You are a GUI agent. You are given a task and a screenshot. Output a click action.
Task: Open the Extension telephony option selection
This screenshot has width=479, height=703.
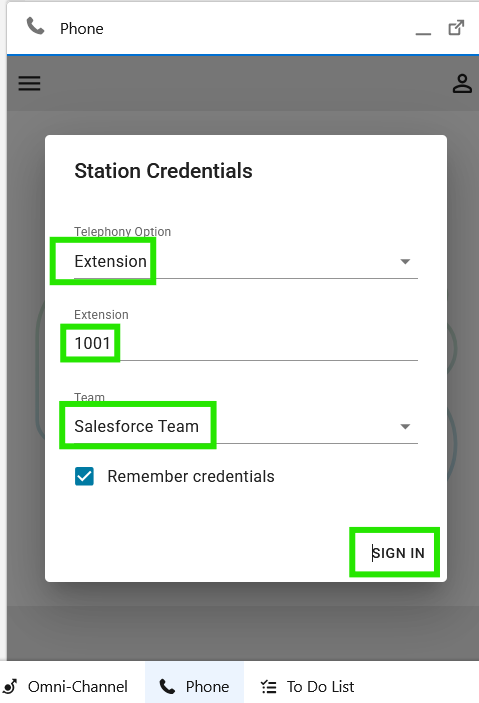click(246, 261)
